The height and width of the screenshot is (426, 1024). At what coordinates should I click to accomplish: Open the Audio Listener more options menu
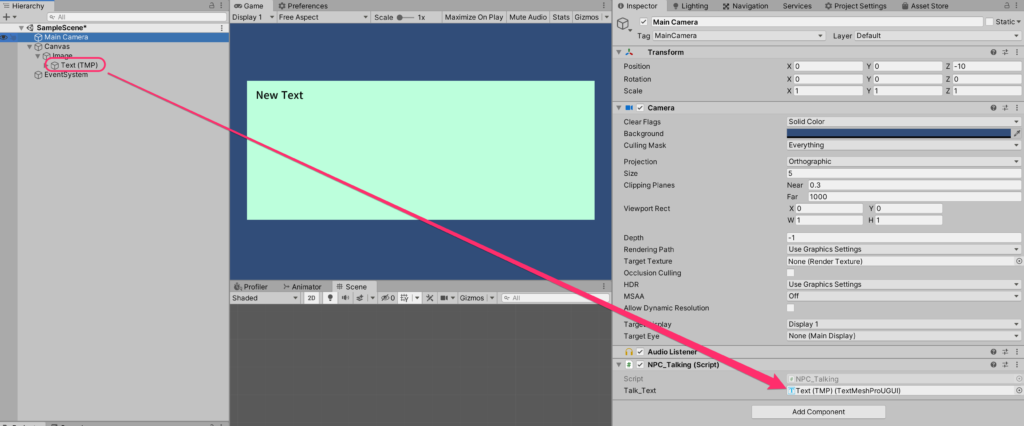tap(1017, 352)
